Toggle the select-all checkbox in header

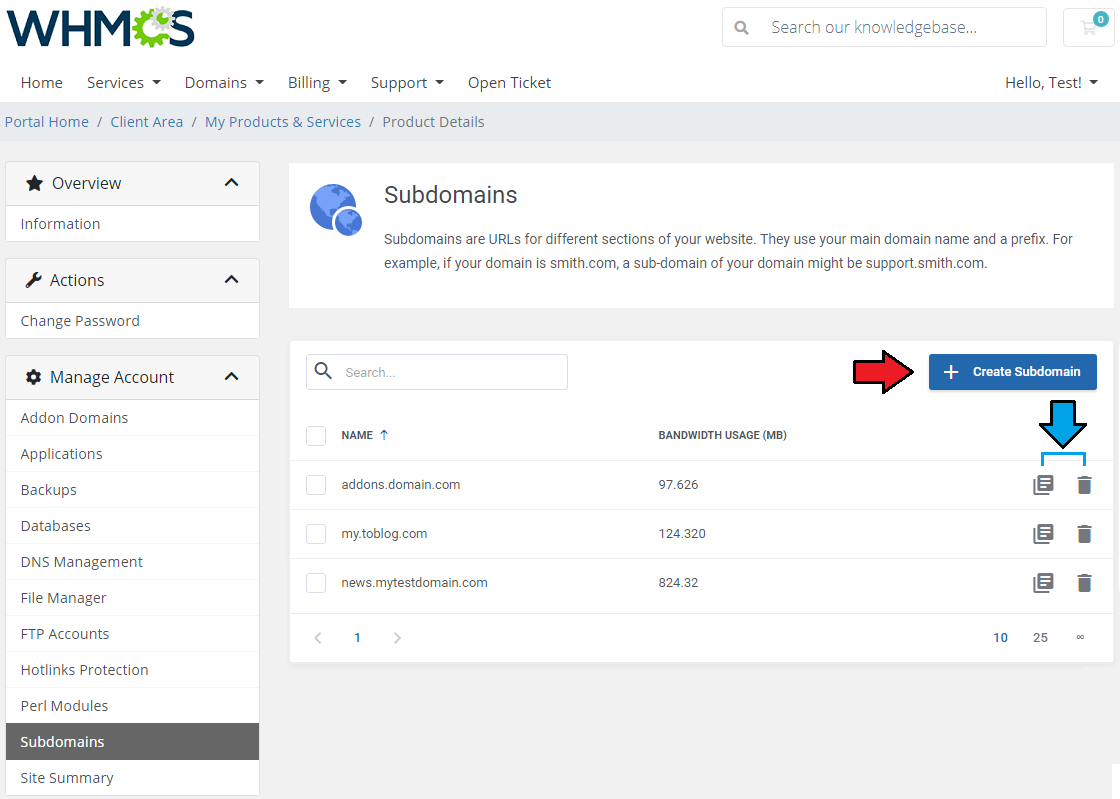[x=316, y=436]
